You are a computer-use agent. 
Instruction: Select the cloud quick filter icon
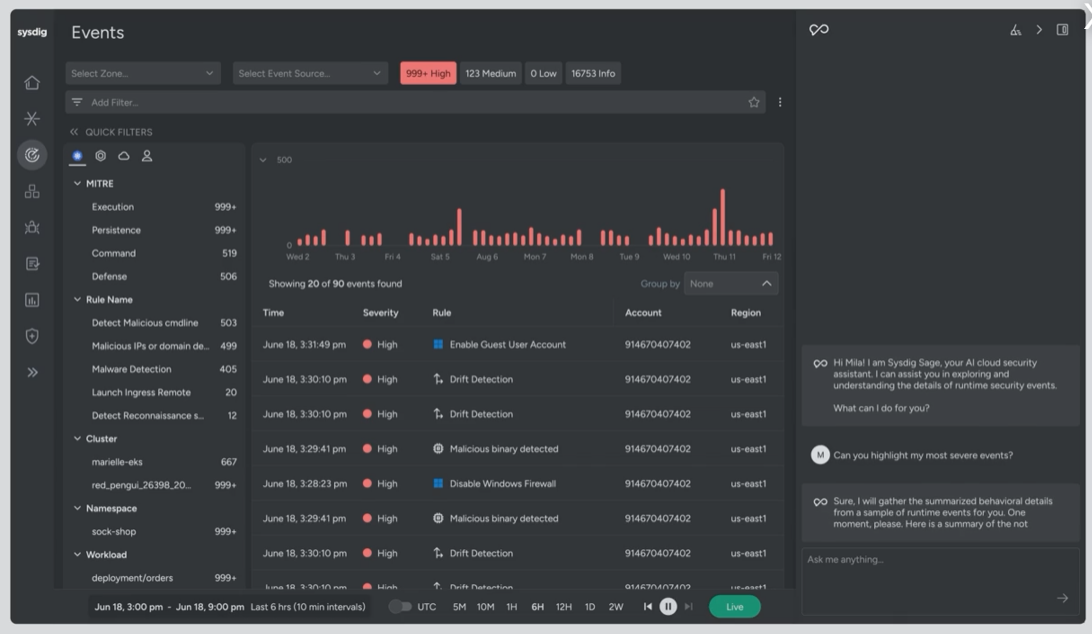tap(124, 156)
